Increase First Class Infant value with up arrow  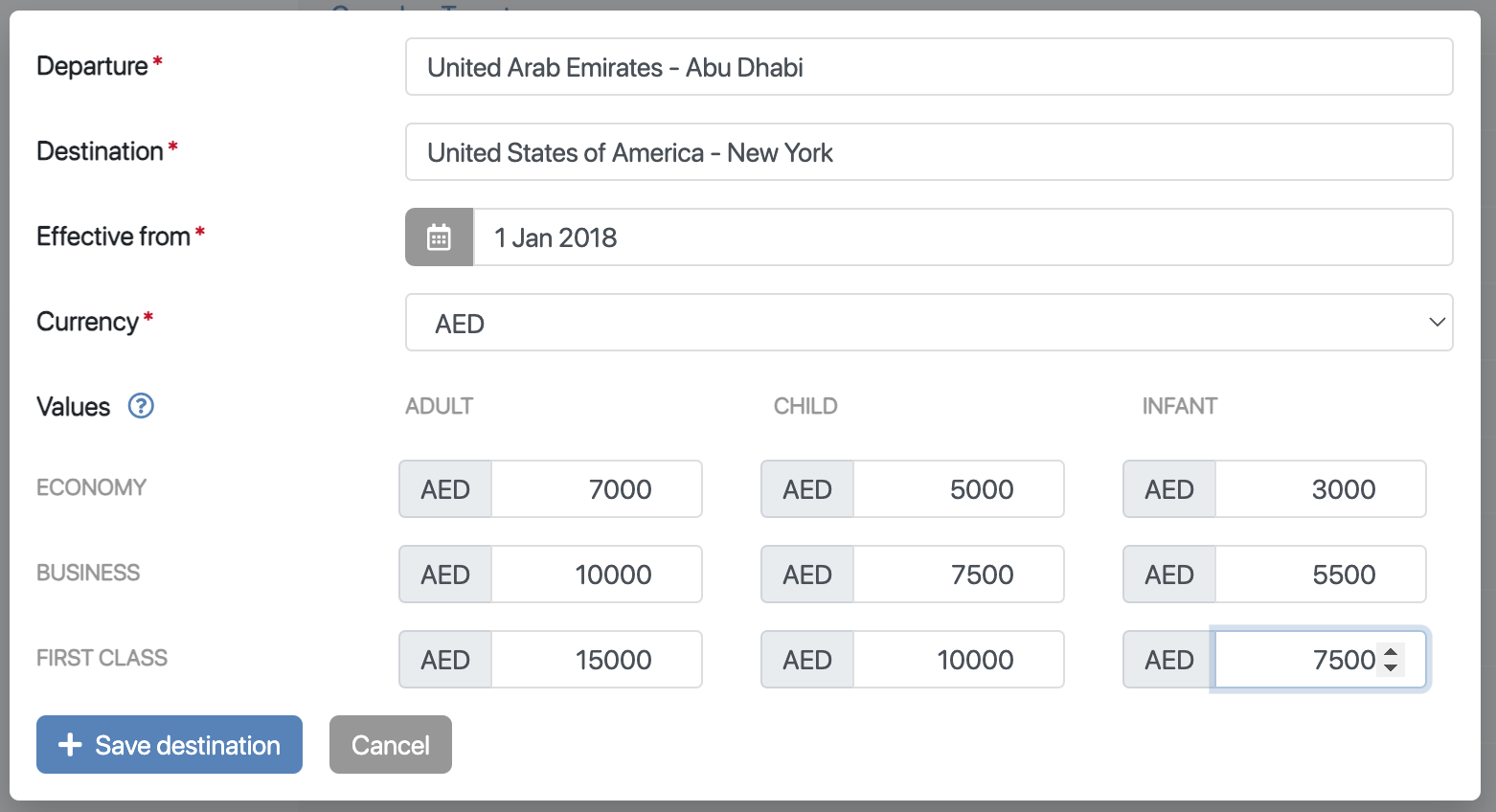click(1391, 652)
